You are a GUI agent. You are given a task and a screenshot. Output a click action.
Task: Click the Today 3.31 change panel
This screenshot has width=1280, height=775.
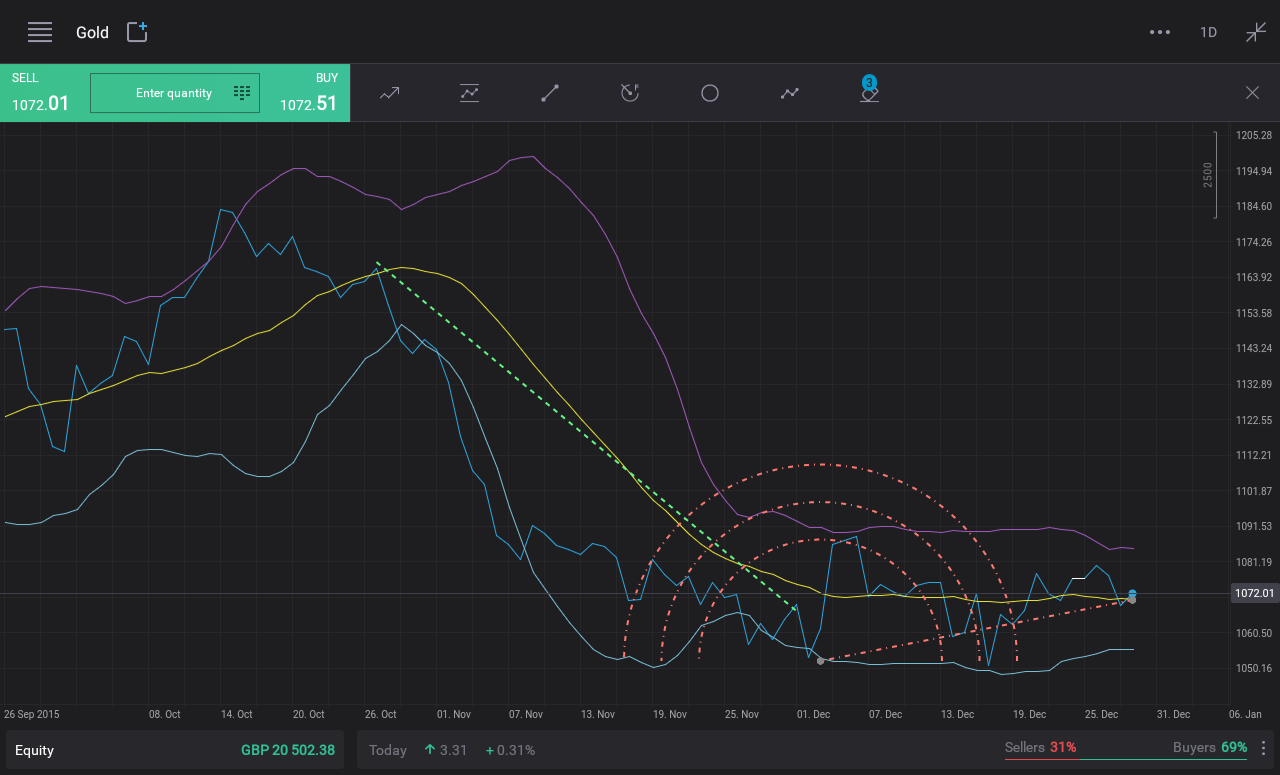452,750
